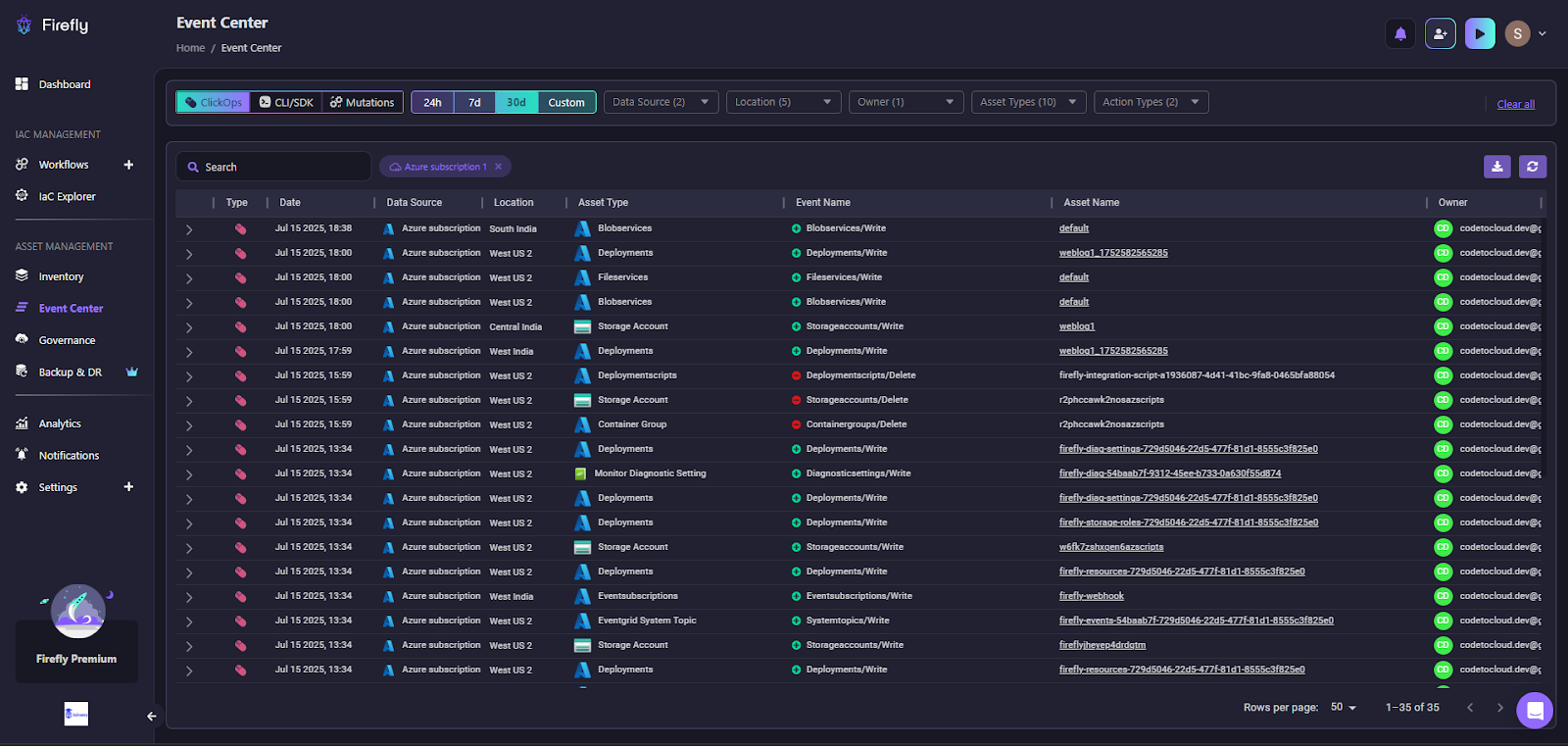Open the Owner (1) dropdown

[x=906, y=102]
